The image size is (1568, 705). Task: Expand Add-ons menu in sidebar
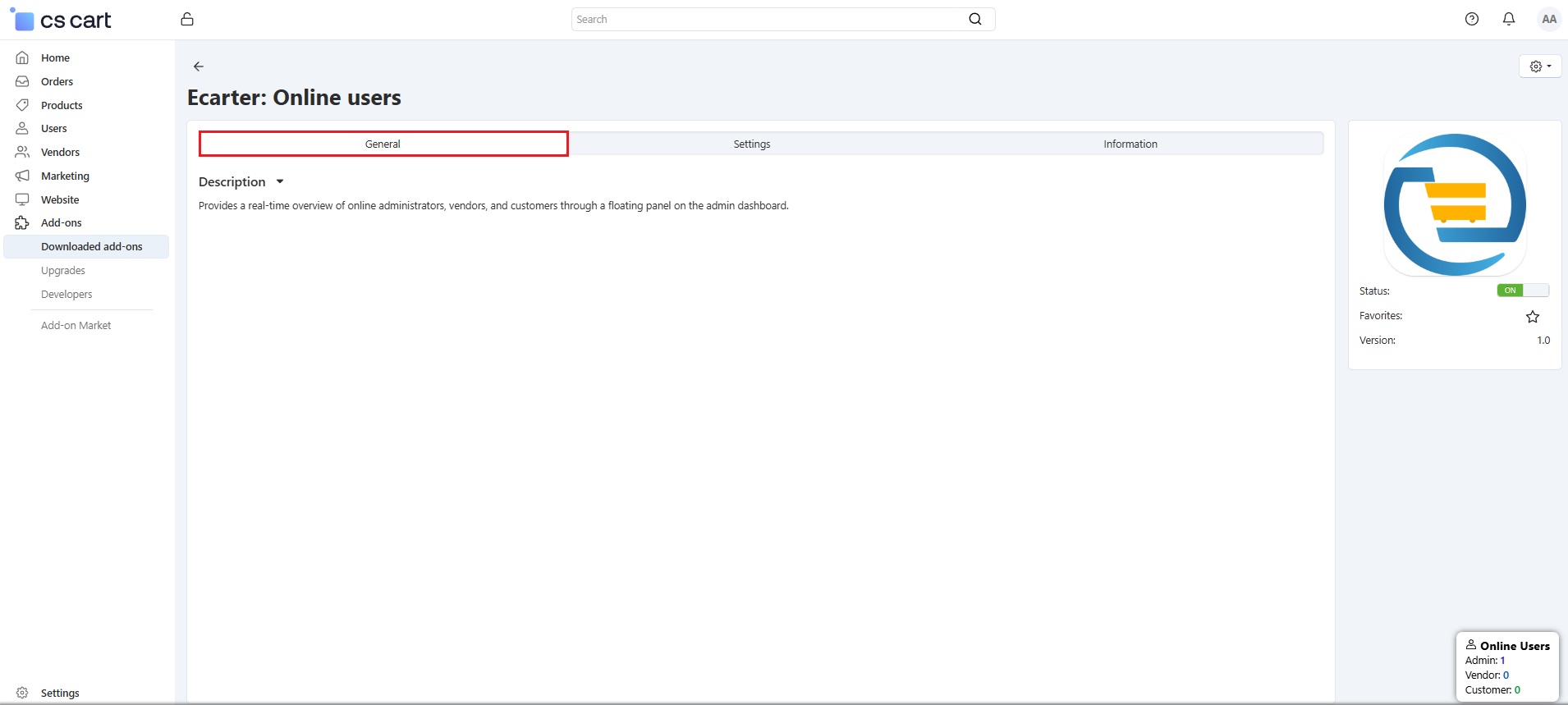[61, 223]
